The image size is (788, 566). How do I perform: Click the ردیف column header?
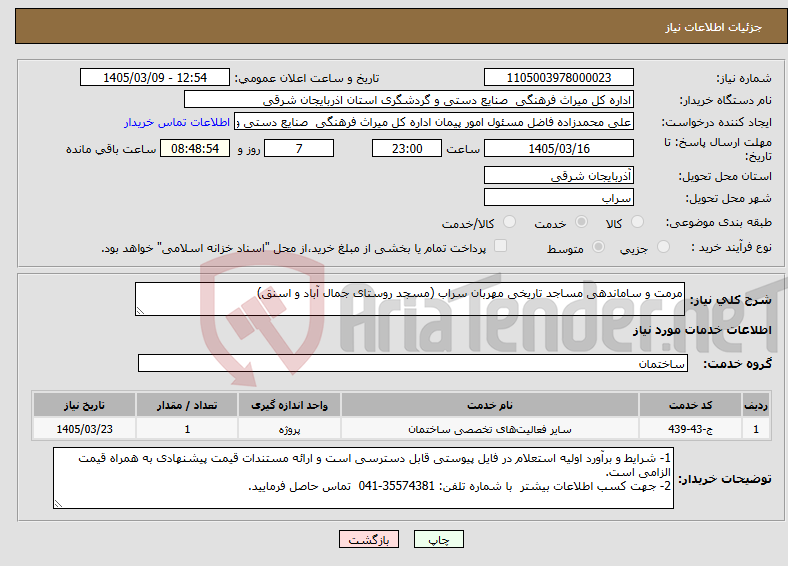(756, 405)
